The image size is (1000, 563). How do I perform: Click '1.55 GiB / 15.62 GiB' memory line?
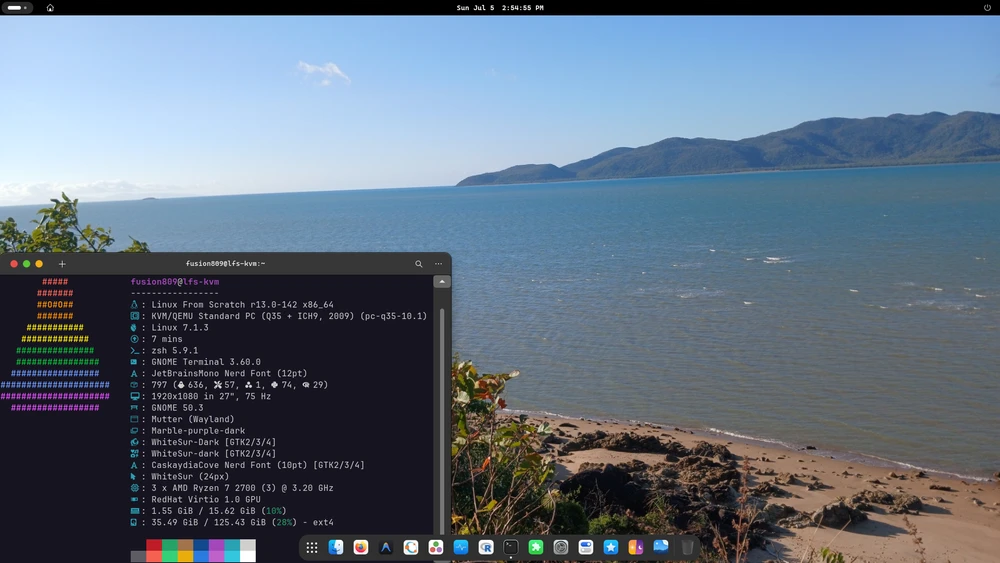219,511
